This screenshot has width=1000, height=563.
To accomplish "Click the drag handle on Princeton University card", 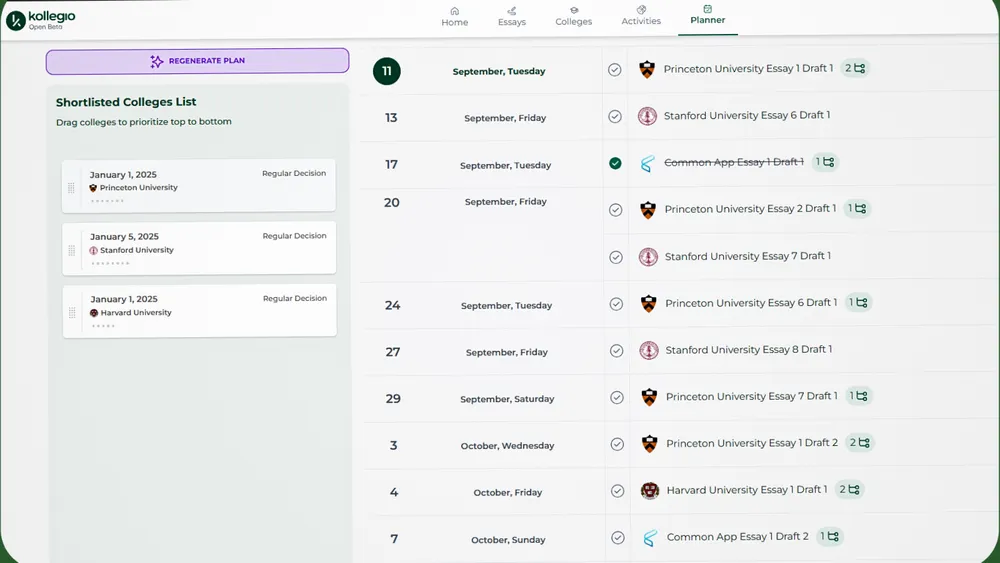I will point(71,187).
